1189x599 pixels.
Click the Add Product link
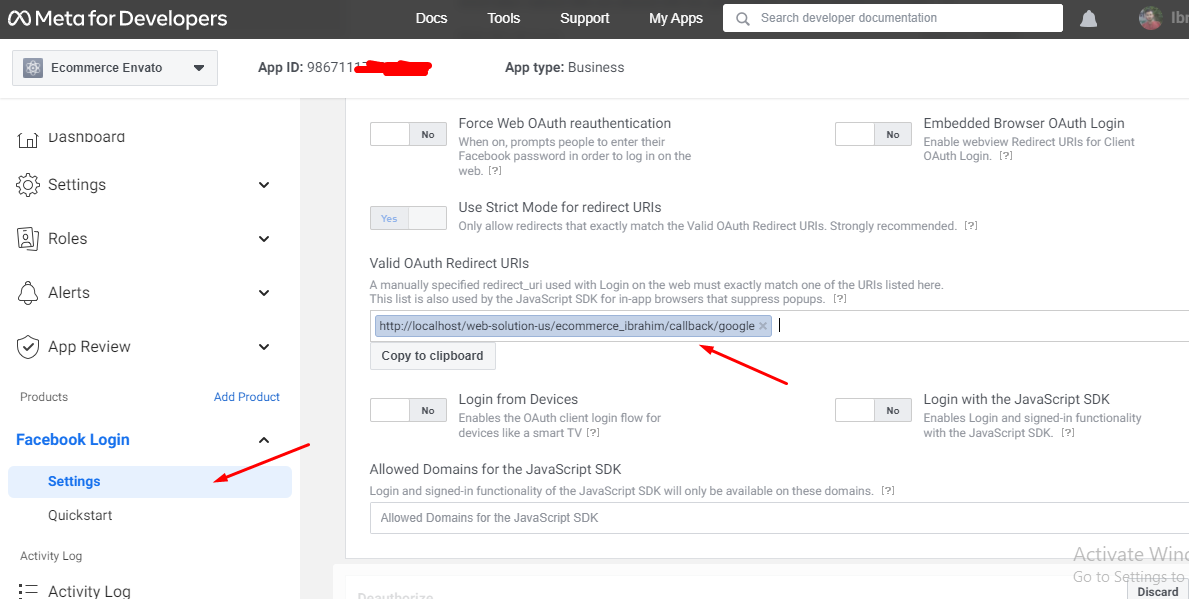click(246, 397)
